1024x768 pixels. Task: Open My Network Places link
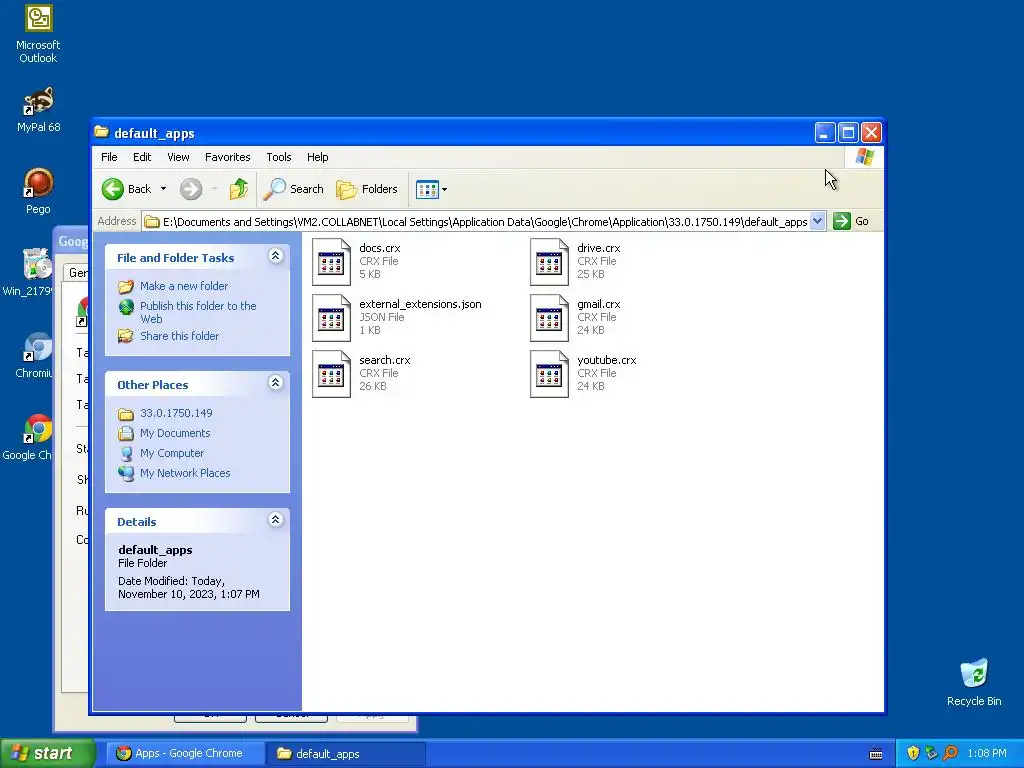(x=185, y=473)
